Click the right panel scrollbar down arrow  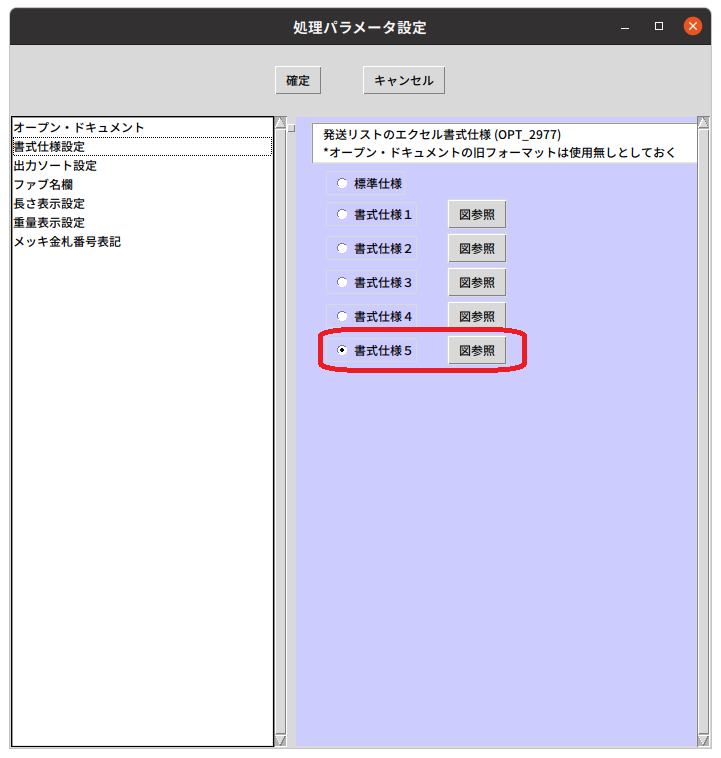pos(703,741)
